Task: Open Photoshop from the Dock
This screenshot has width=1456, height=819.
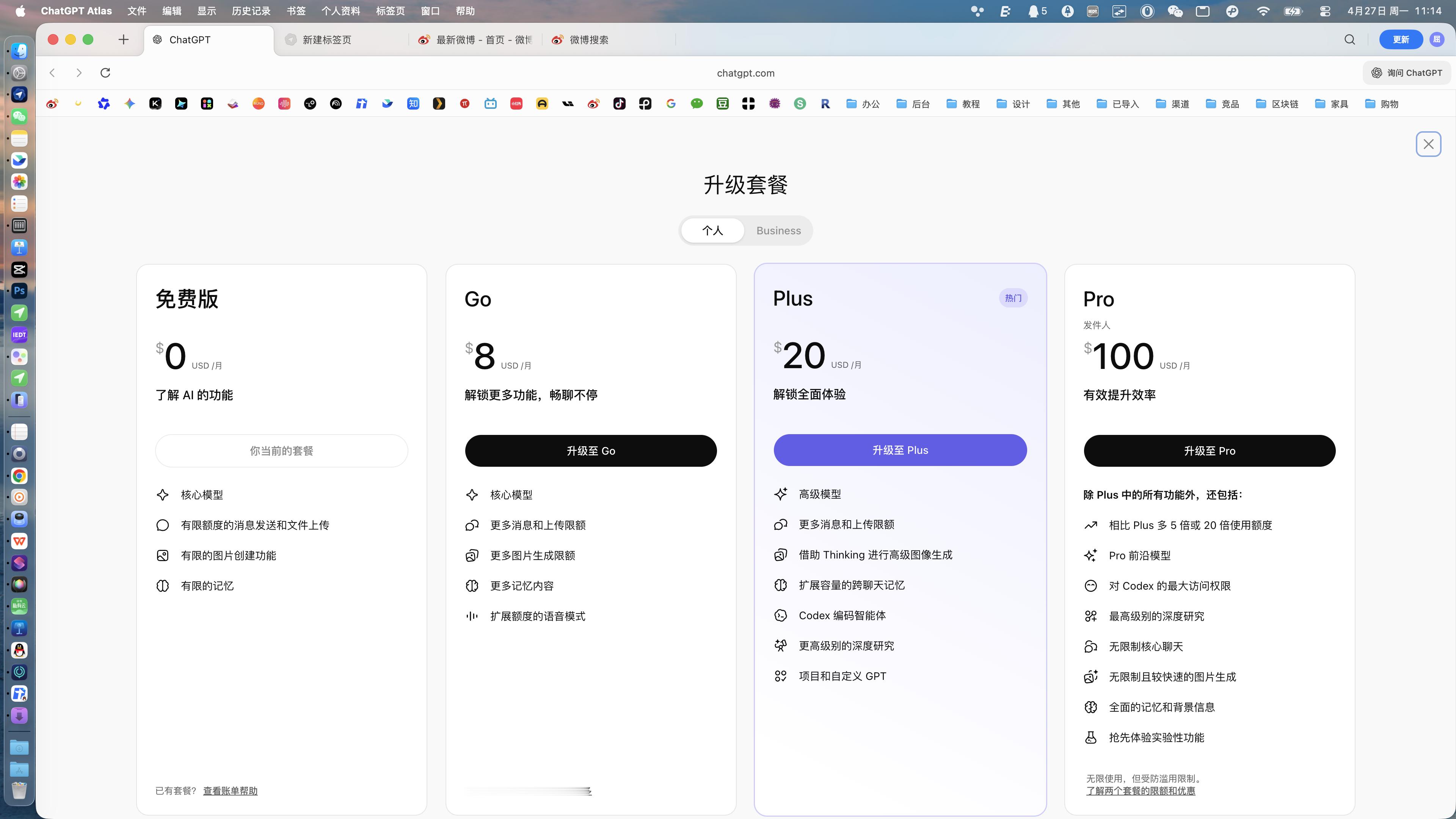Action: 19,290
